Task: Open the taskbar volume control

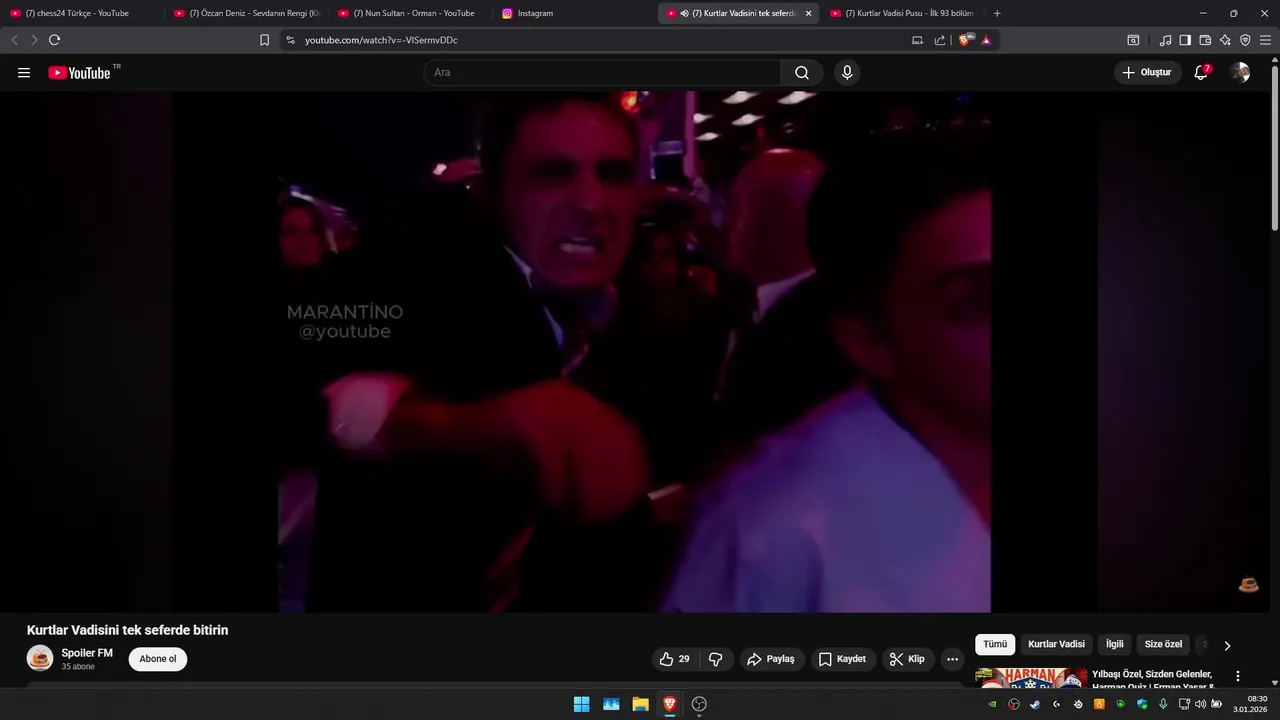Action: pyautogui.click(x=1200, y=704)
